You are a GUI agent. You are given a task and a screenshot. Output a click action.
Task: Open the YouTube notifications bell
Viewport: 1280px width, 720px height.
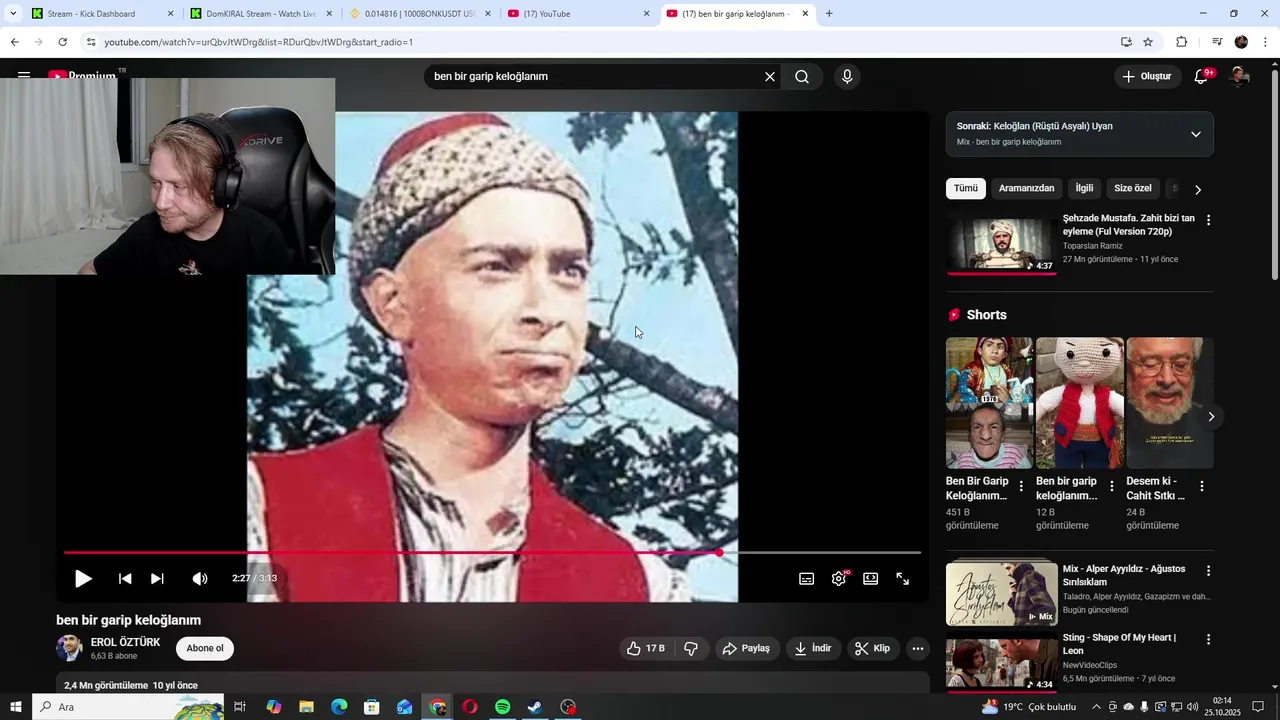coord(1203,76)
